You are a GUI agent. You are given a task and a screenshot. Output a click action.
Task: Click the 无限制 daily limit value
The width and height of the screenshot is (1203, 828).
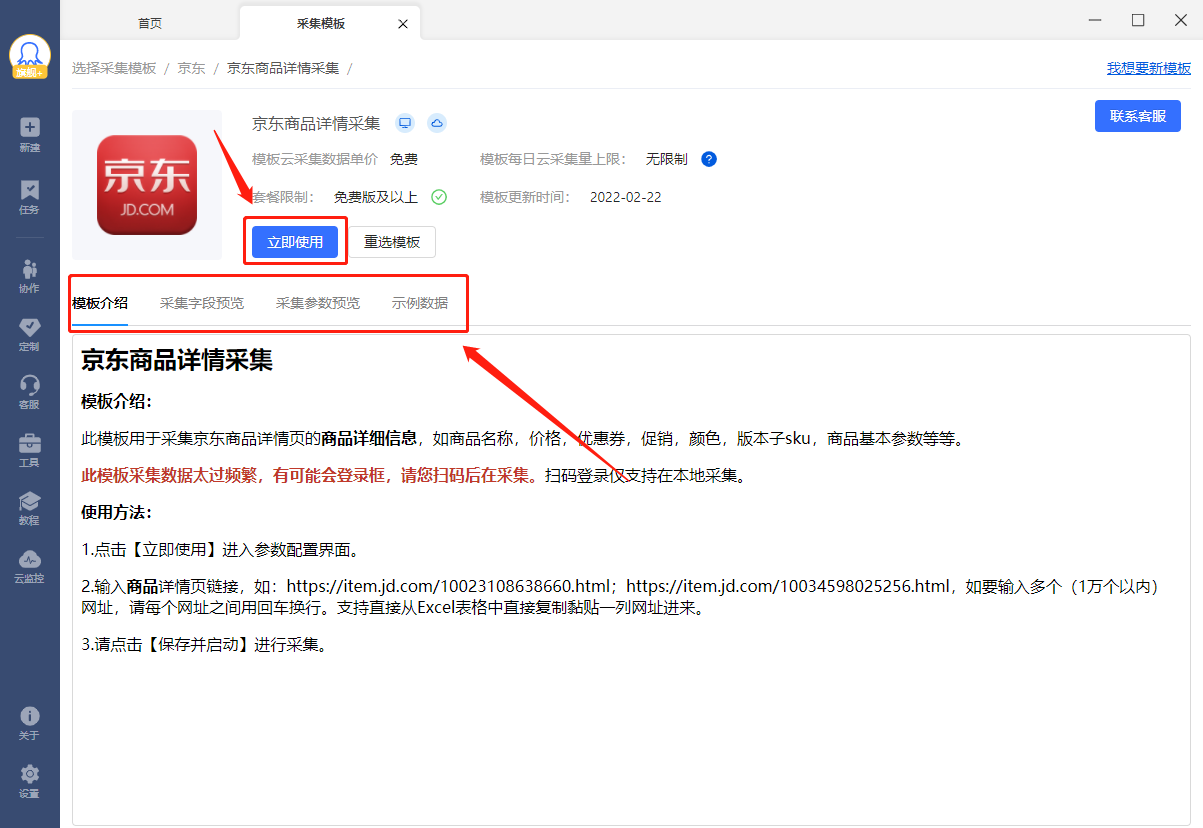[x=666, y=159]
